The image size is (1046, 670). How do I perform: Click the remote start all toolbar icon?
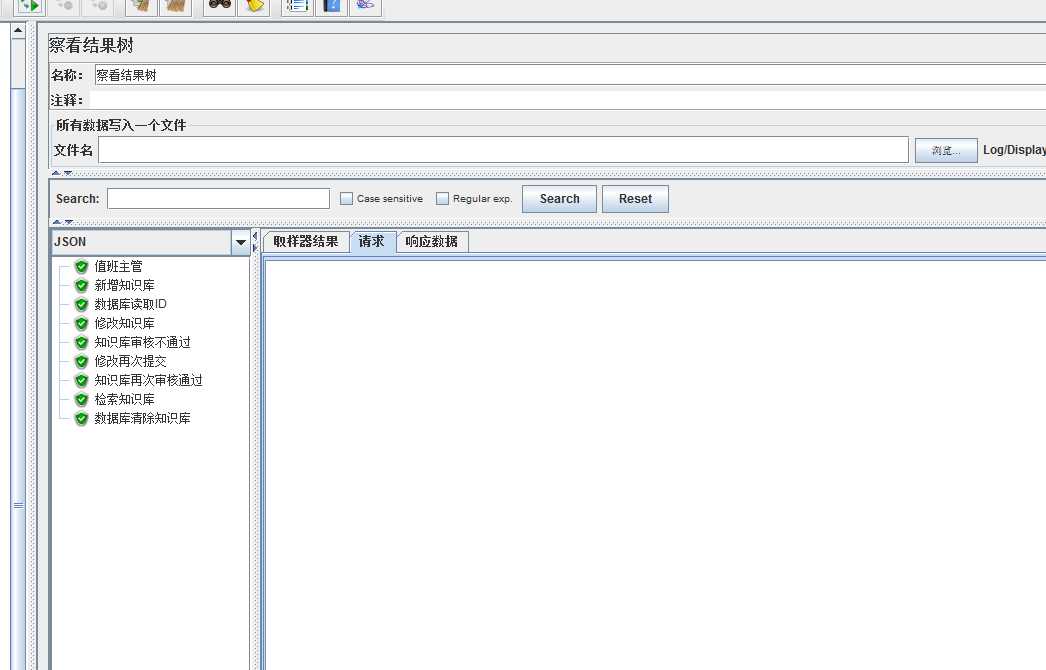coord(29,5)
